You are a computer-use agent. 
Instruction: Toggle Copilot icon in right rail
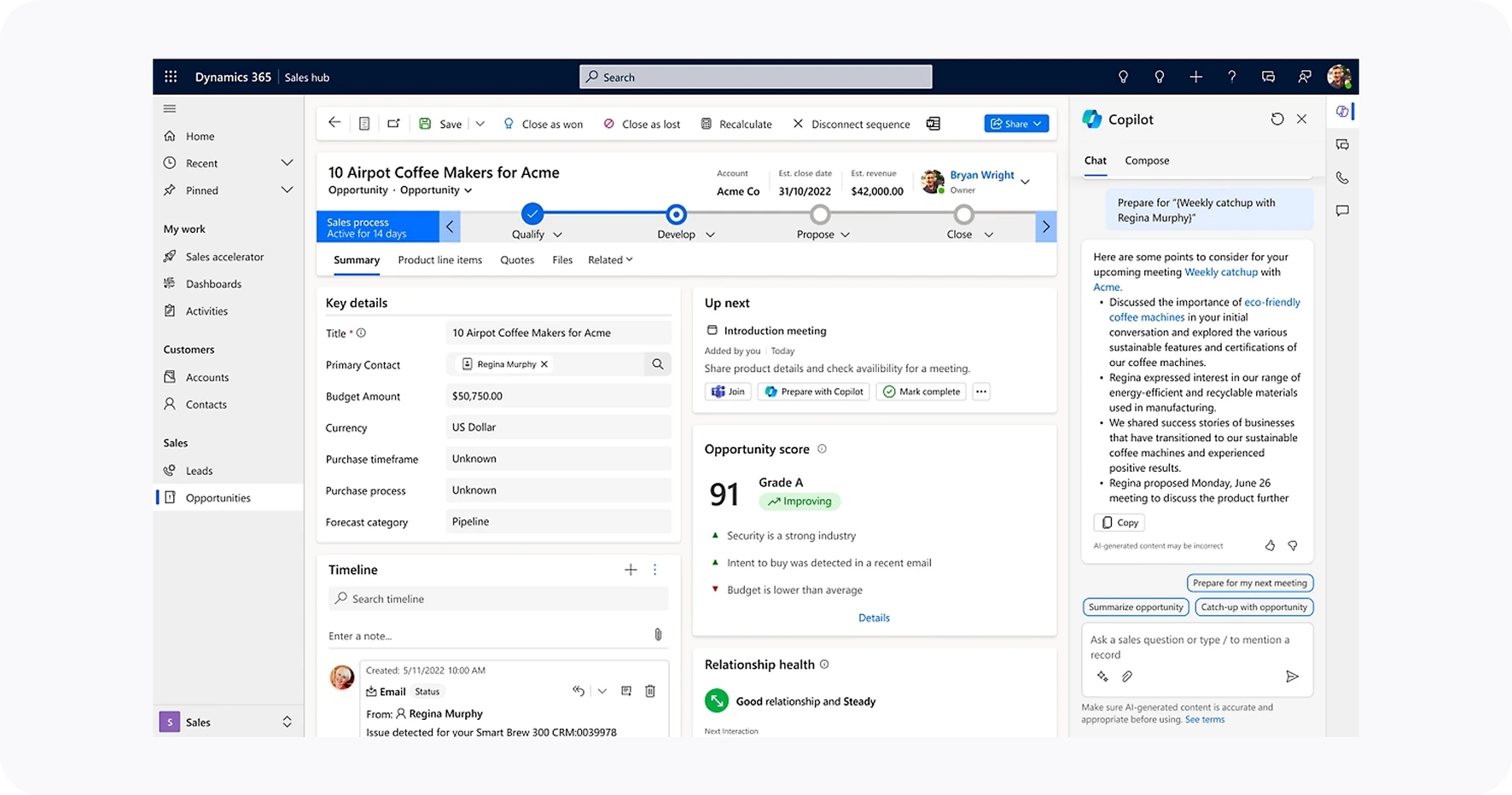pyautogui.click(x=1342, y=112)
